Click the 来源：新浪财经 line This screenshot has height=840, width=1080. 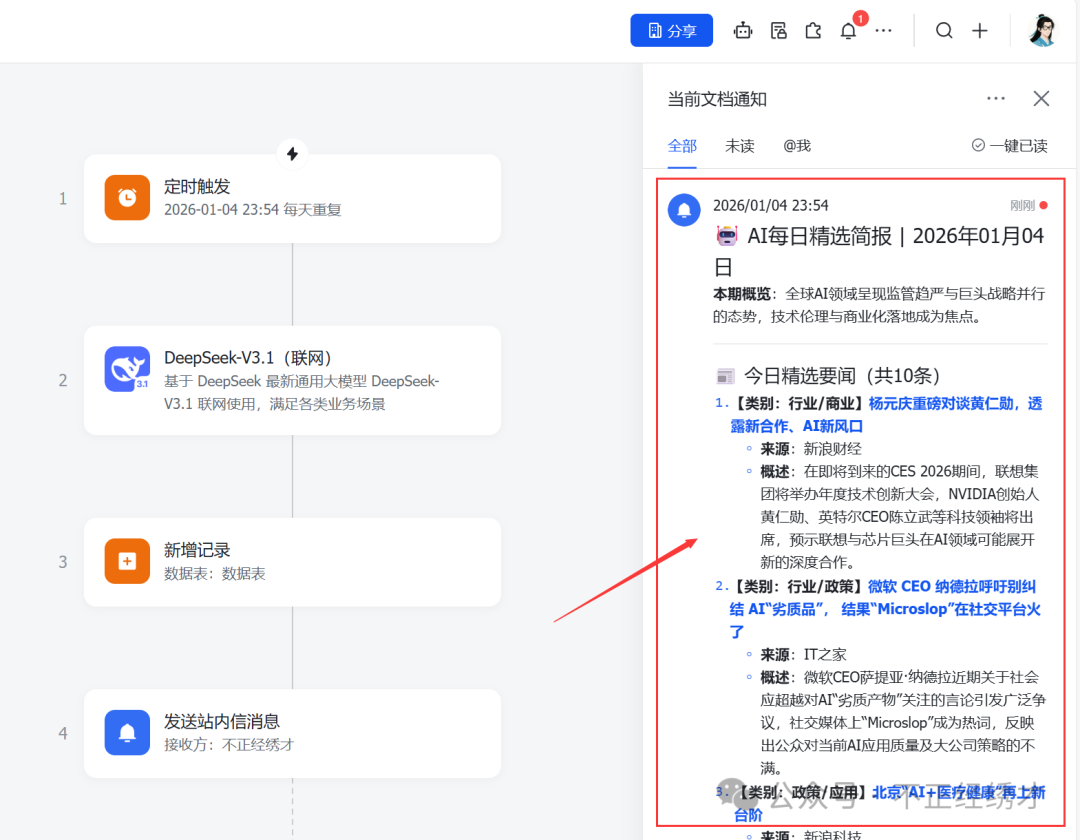pyautogui.click(x=811, y=449)
